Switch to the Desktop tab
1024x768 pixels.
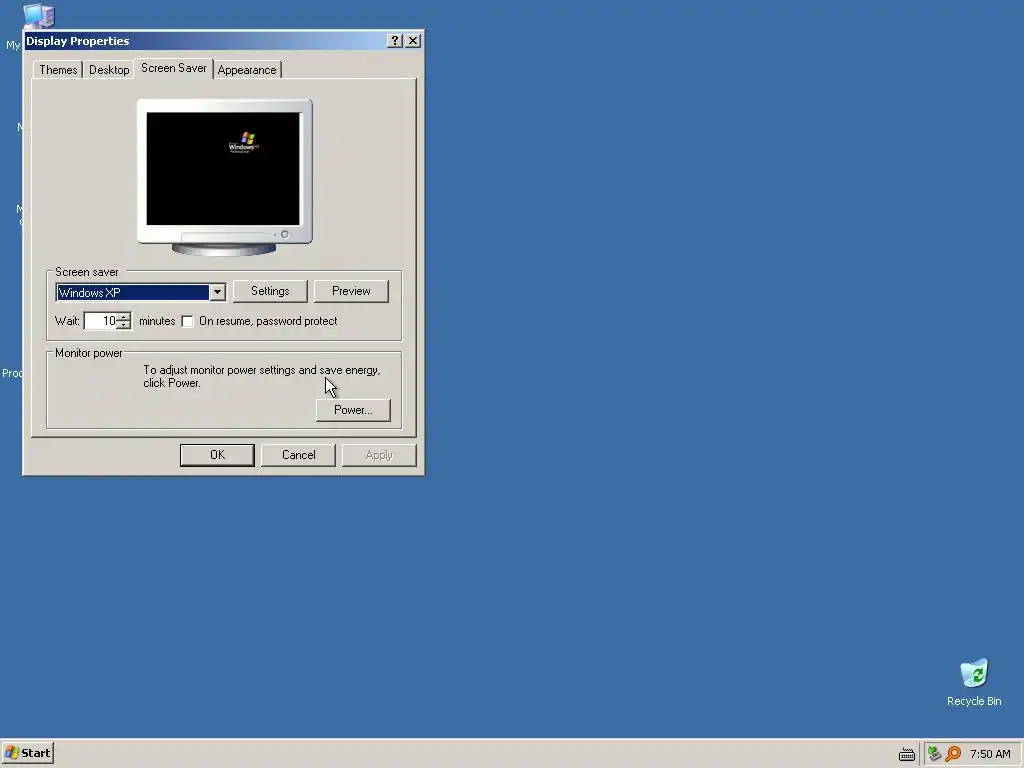[x=109, y=70]
